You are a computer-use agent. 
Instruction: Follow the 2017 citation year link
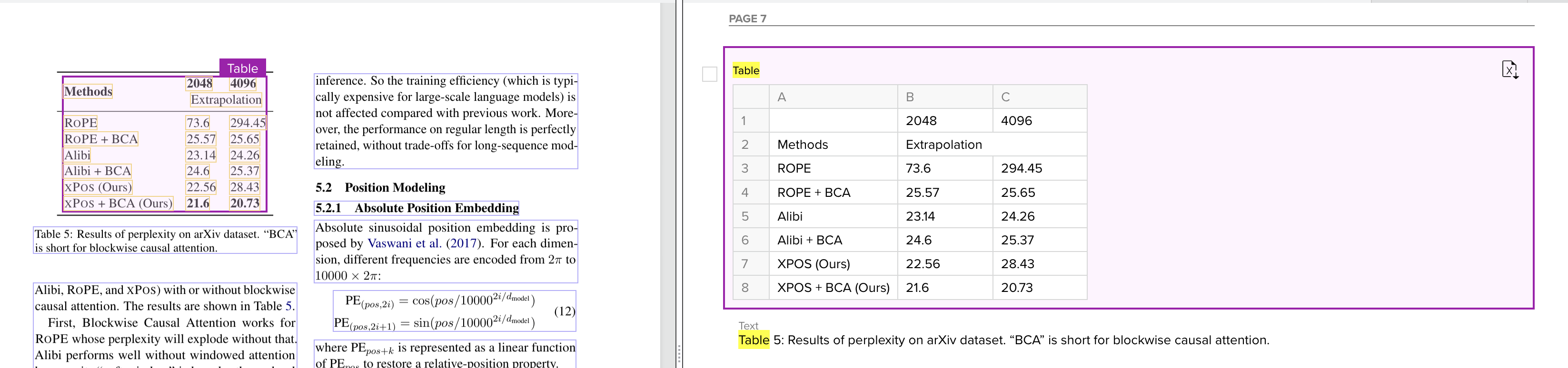tap(463, 243)
